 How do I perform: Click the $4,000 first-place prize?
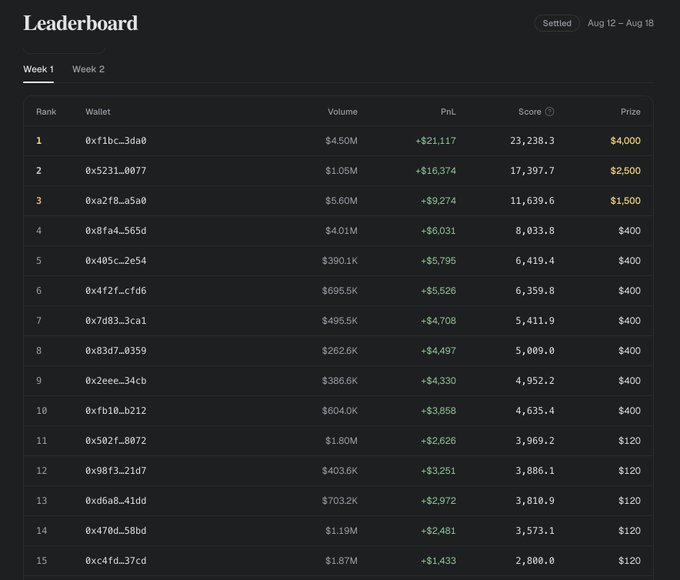pos(625,141)
